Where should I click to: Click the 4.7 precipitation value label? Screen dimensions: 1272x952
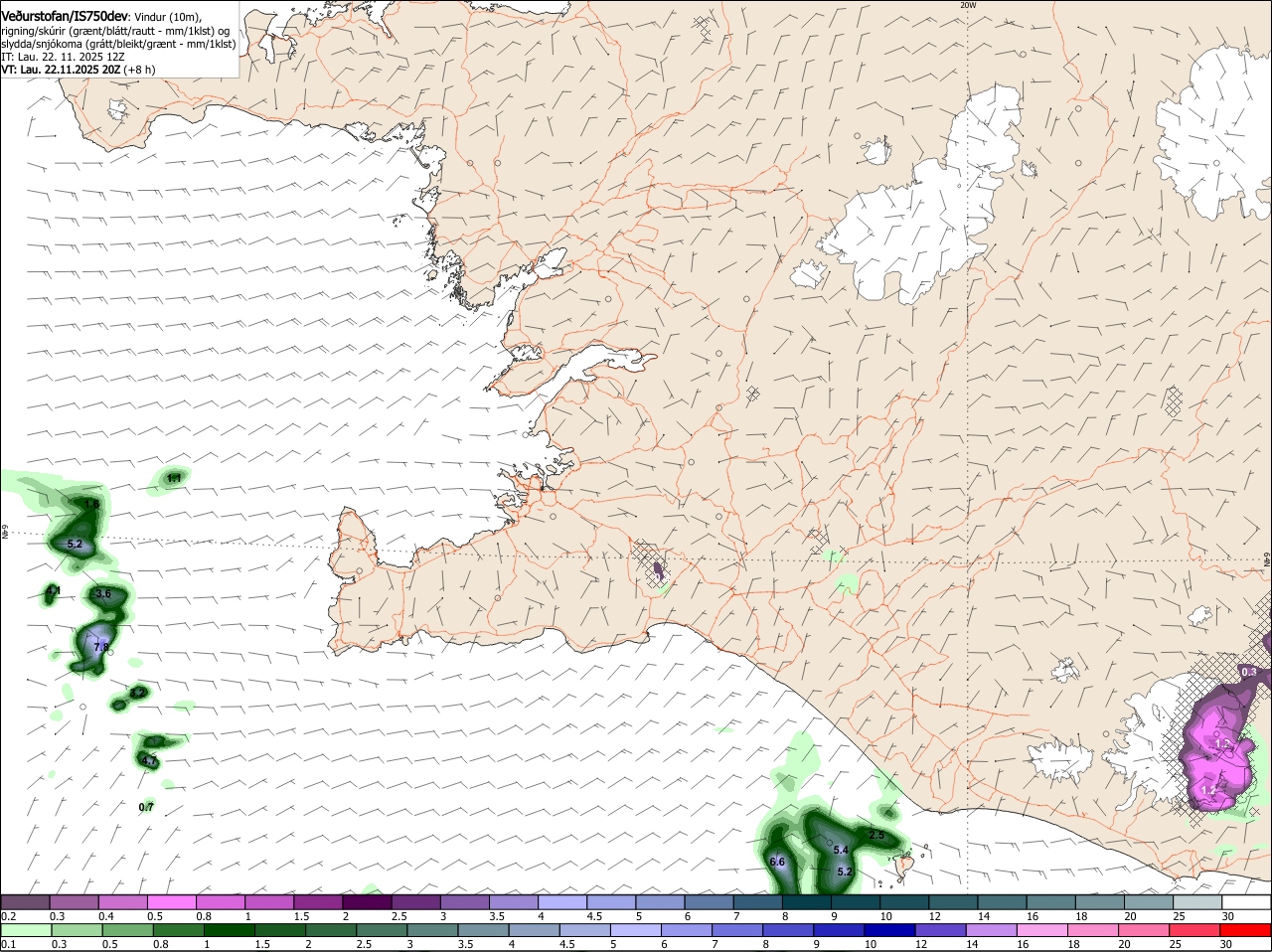pyautogui.click(x=149, y=761)
